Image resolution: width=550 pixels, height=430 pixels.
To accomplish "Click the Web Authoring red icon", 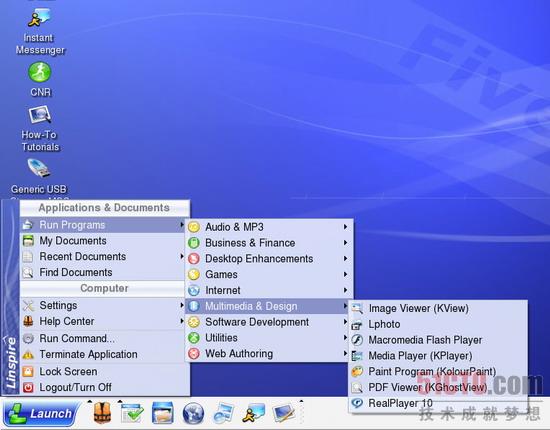I will tap(194, 354).
